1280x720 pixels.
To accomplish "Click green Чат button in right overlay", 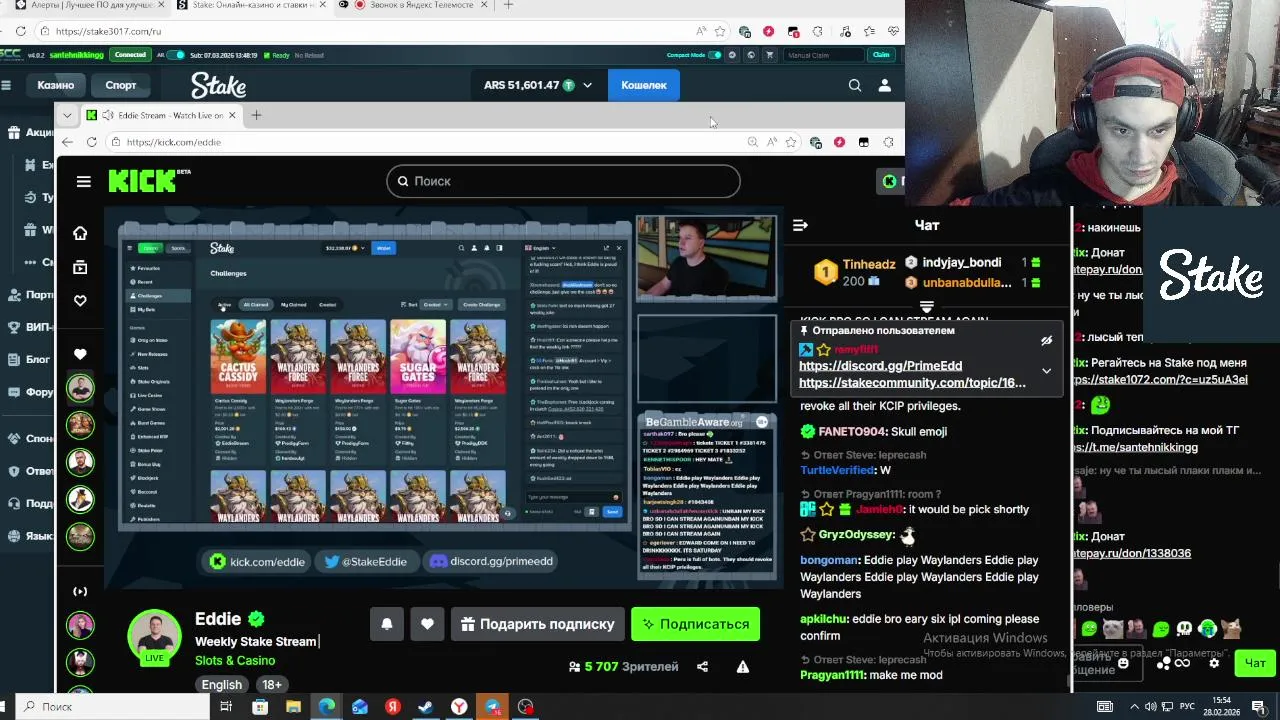I will [1255, 663].
